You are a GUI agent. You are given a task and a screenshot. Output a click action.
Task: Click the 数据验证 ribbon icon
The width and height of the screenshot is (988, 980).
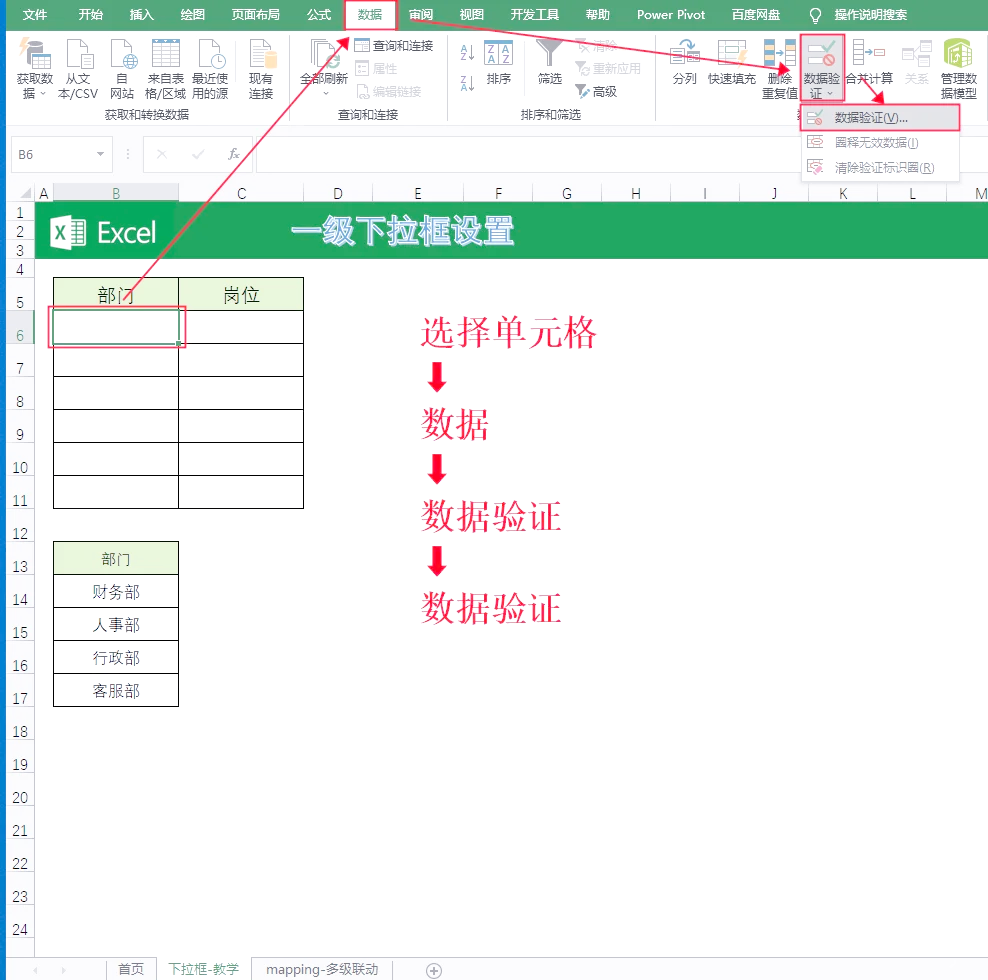(822, 54)
